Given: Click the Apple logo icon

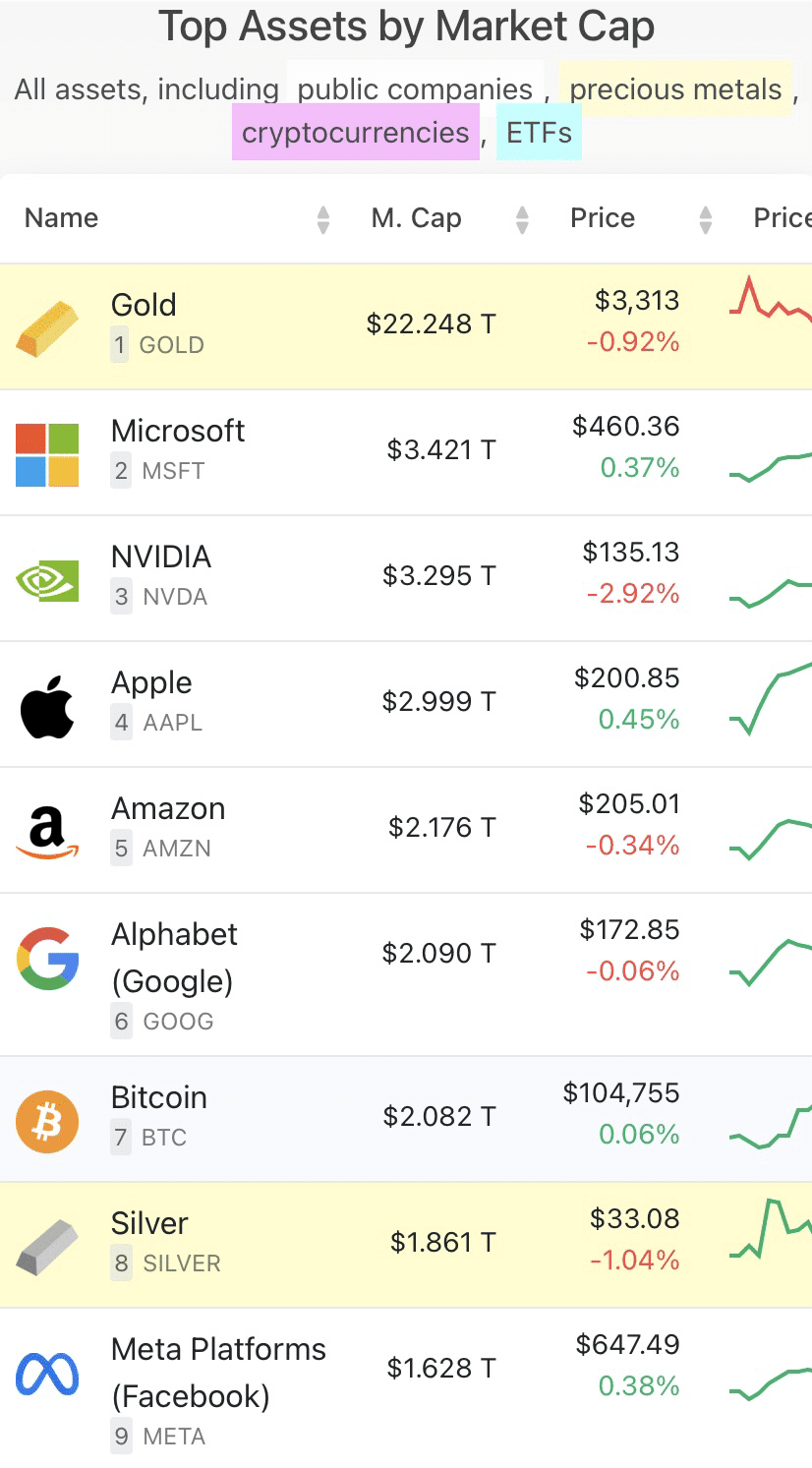Looking at the screenshot, I should click(x=47, y=706).
